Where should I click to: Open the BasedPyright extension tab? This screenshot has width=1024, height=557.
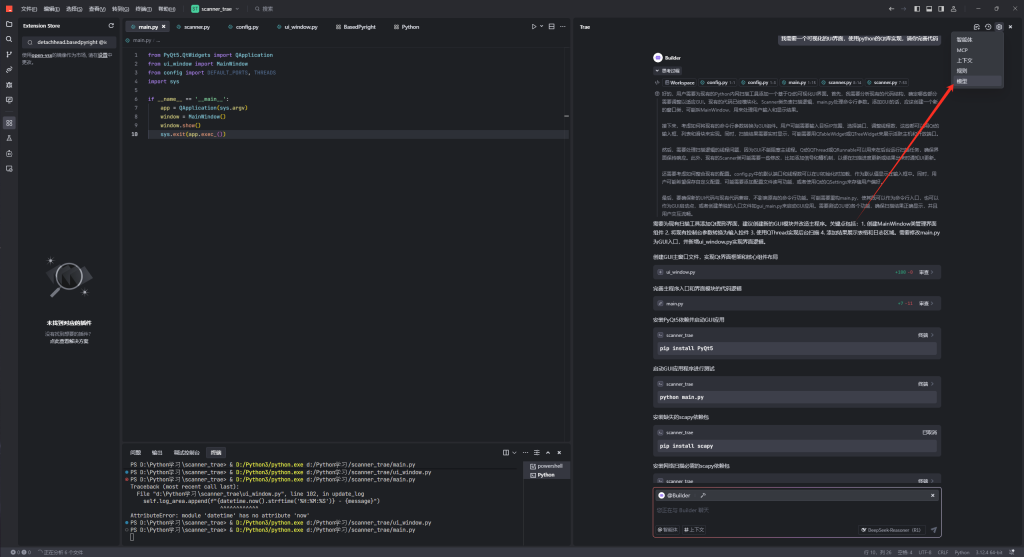[356, 27]
